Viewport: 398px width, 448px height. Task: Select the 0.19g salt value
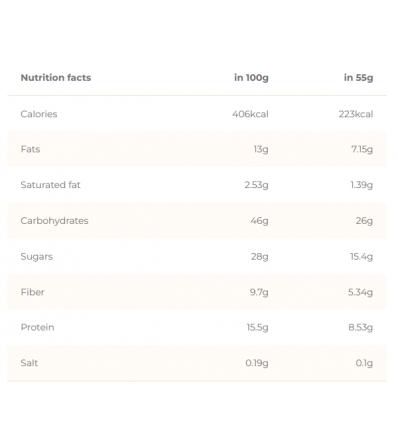coord(257,363)
